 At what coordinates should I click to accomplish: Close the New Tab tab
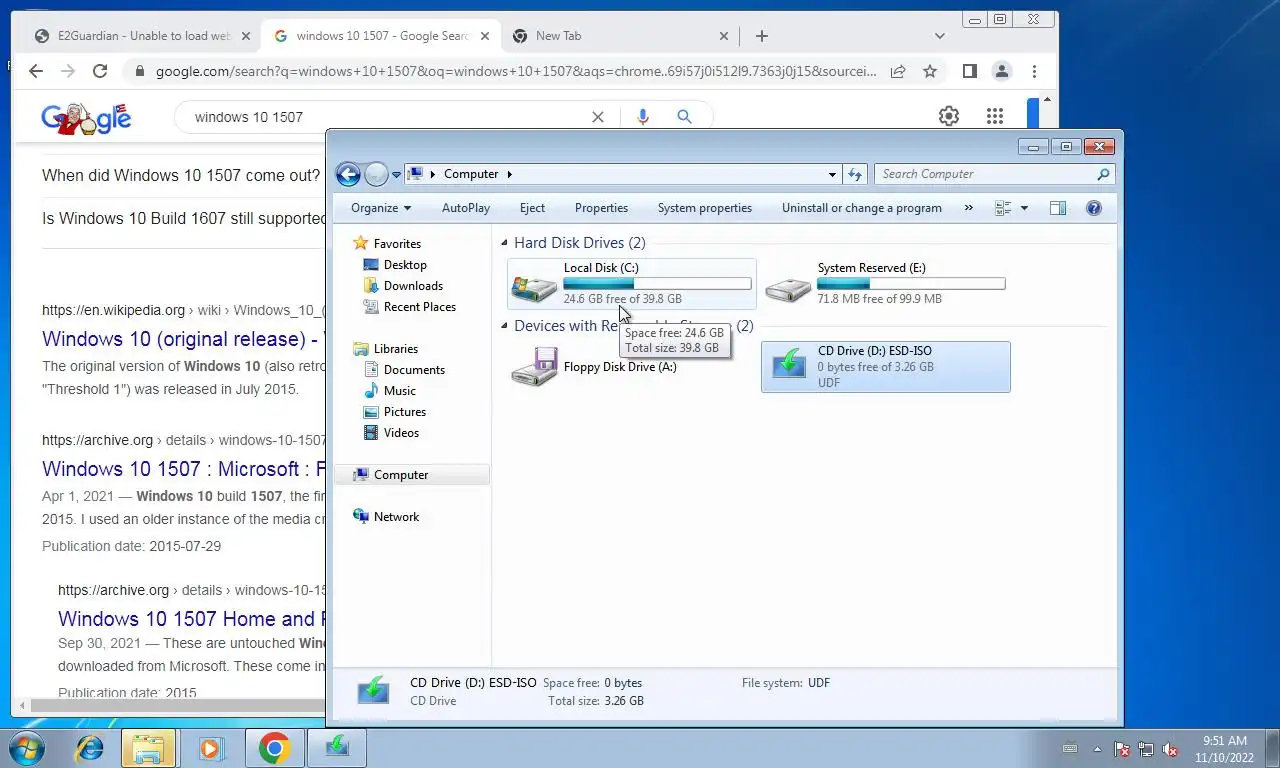724,36
